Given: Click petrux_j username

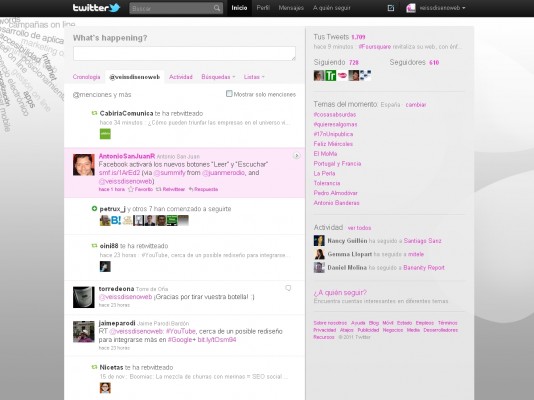Looking at the screenshot, I should tap(112, 209).
